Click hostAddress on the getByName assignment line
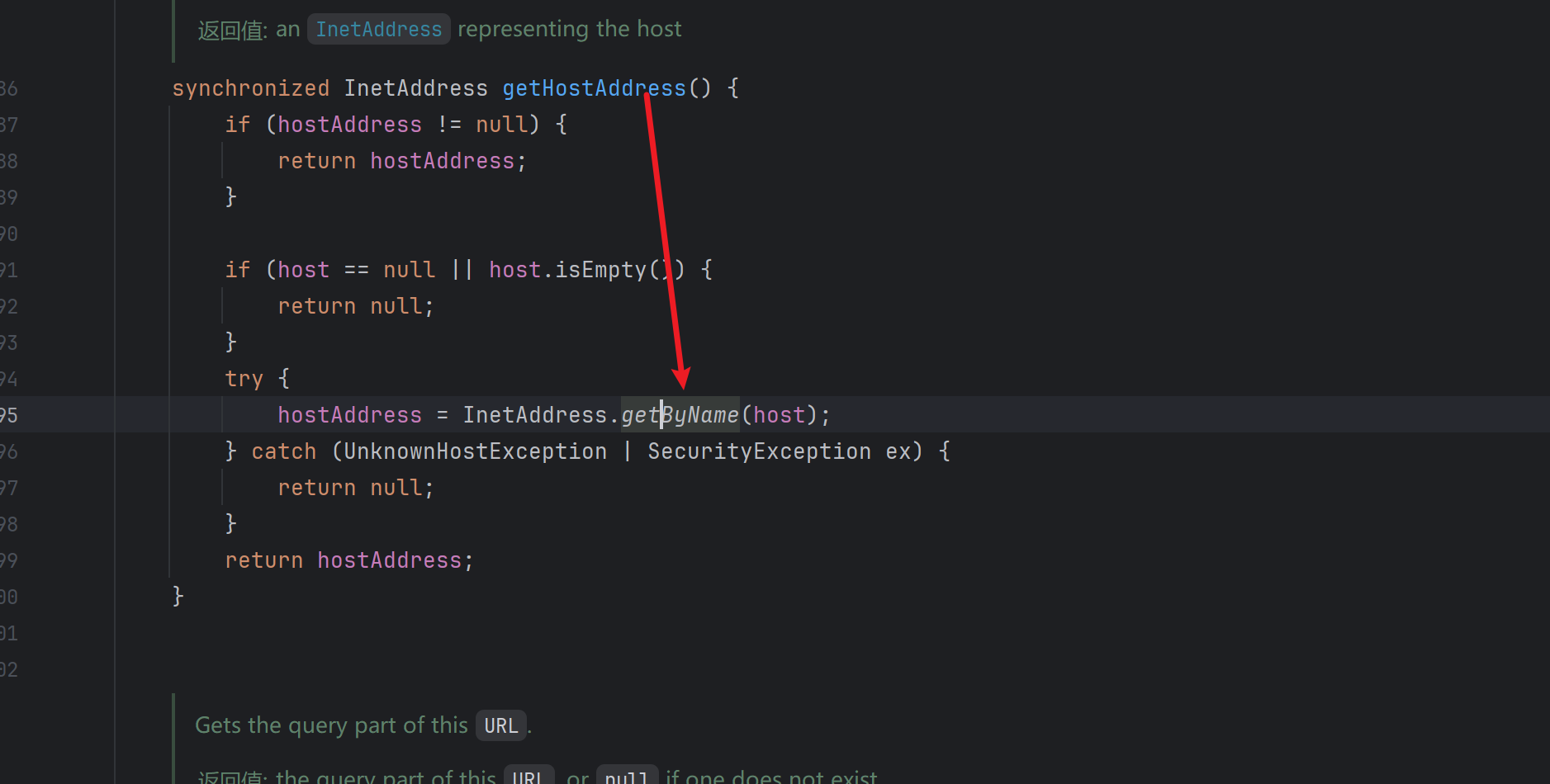The width and height of the screenshot is (1550, 784). [x=350, y=415]
